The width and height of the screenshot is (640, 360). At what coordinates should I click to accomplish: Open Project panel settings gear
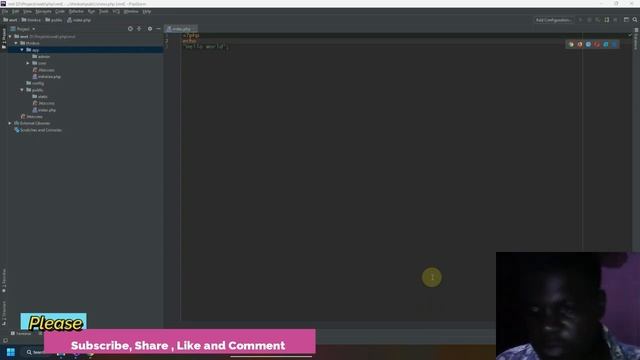pos(150,29)
